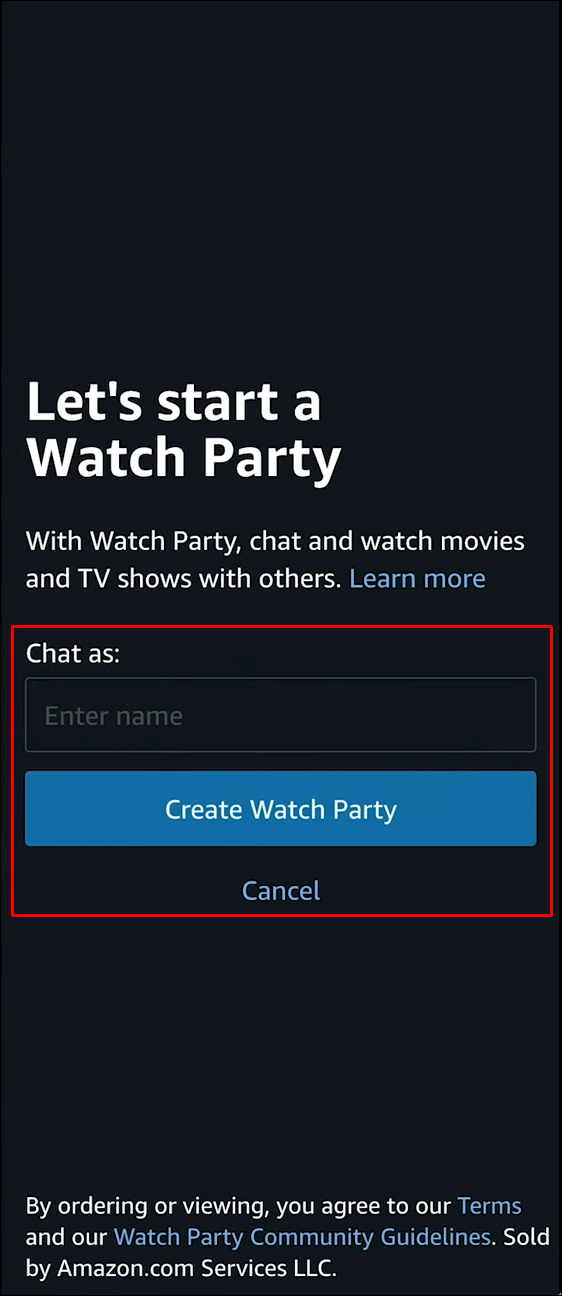This screenshot has width=562, height=1296.
Task: Click the 'and TV shows with others.' text
Action: (184, 578)
